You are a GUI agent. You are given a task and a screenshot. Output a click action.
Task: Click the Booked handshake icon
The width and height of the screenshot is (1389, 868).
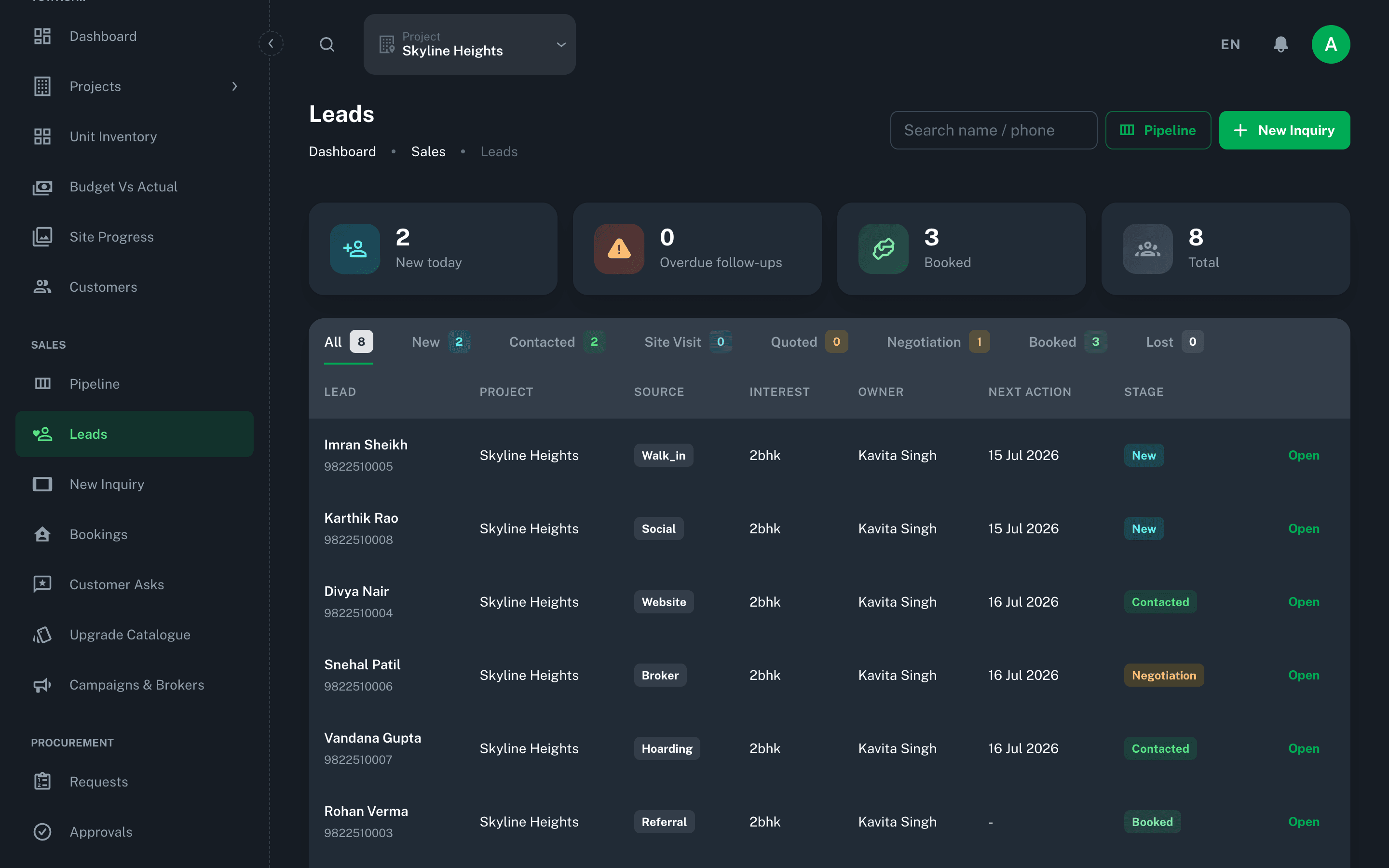pyautogui.click(x=884, y=248)
